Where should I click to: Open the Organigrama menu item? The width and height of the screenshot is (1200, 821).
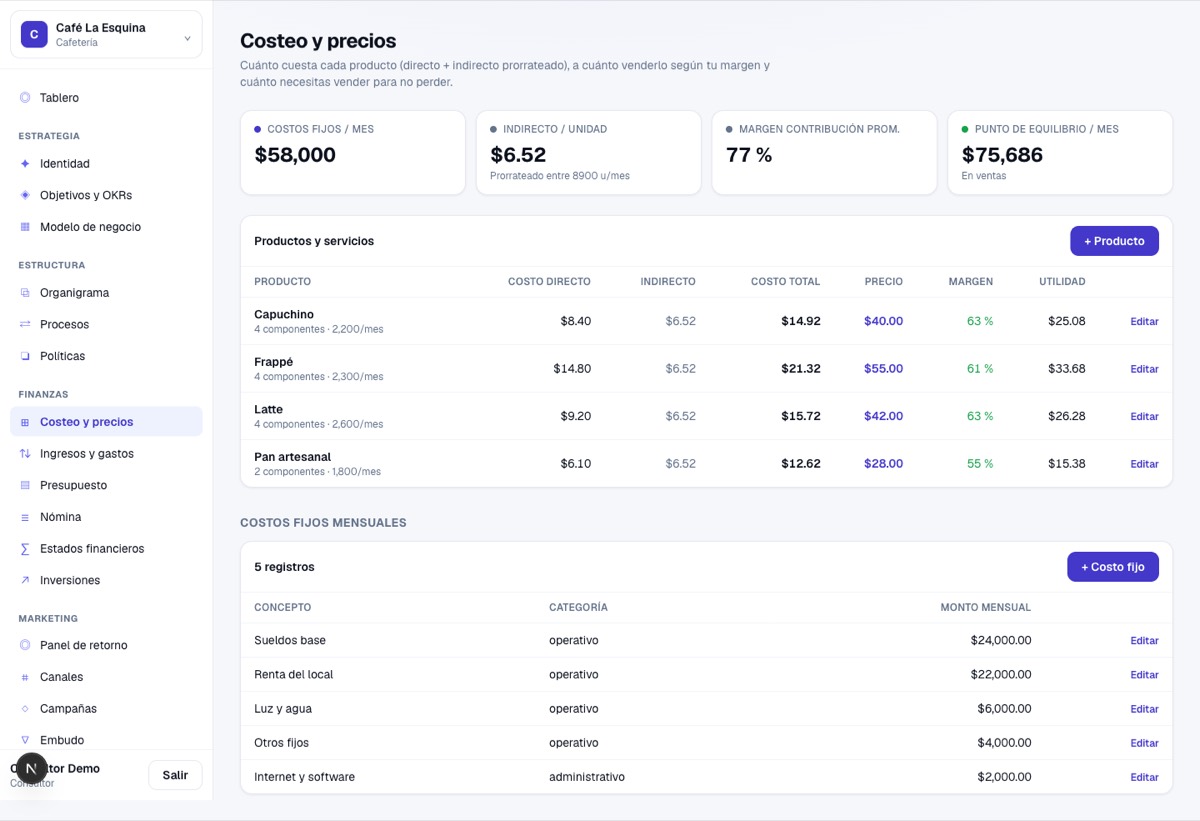tap(106, 293)
